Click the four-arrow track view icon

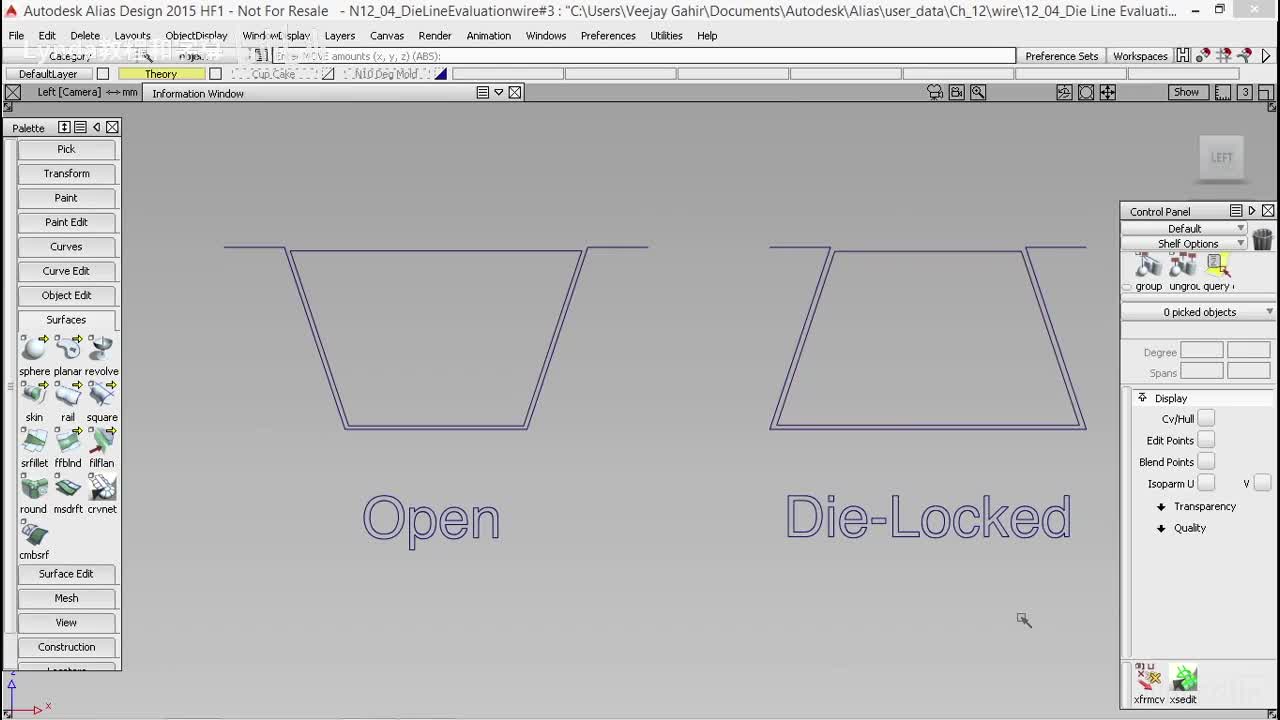click(x=1108, y=92)
